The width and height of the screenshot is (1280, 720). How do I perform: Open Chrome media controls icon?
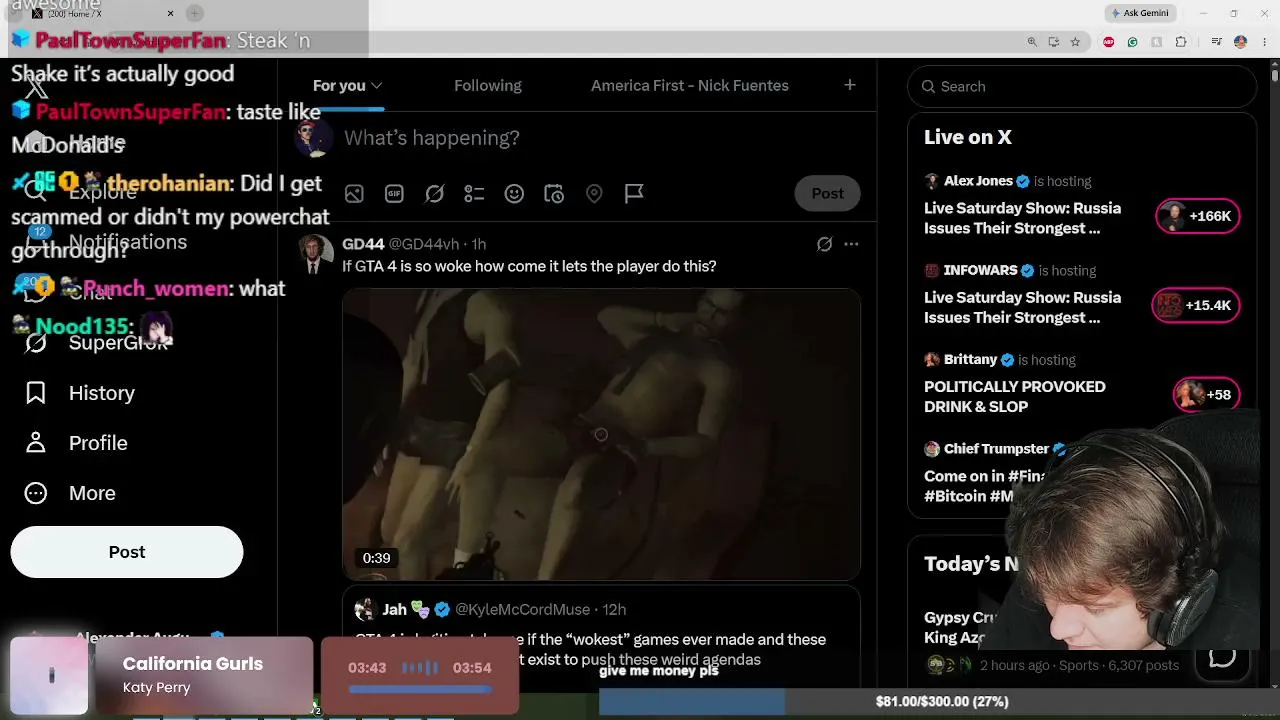pyautogui.click(x=1216, y=42)
